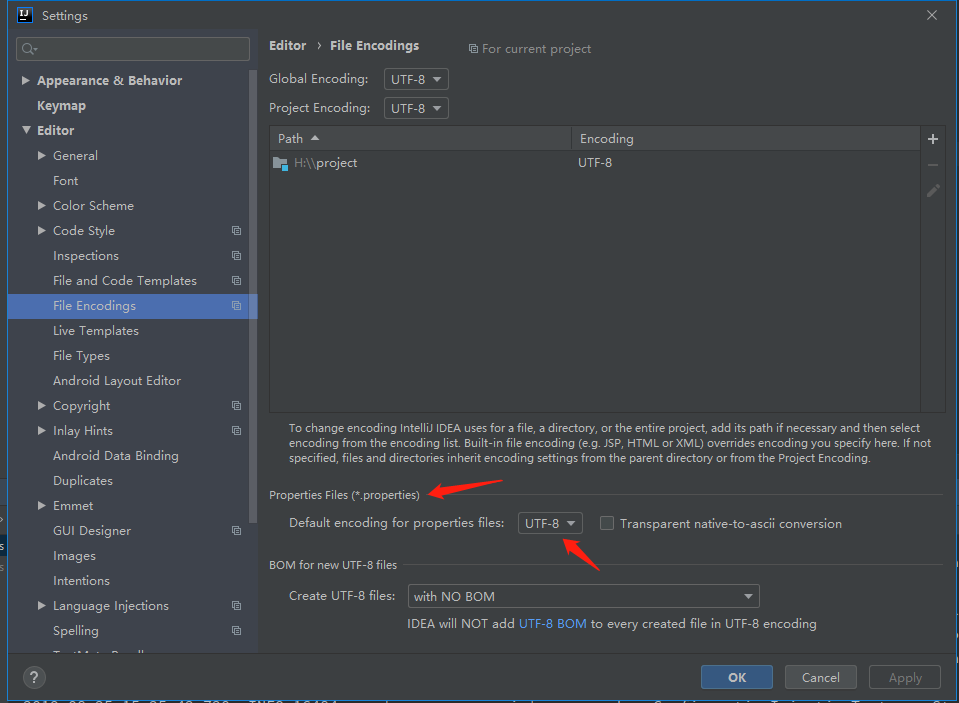Open Images settings
The width and height of the screenshot is (959, 703).
tap(74, 556)
